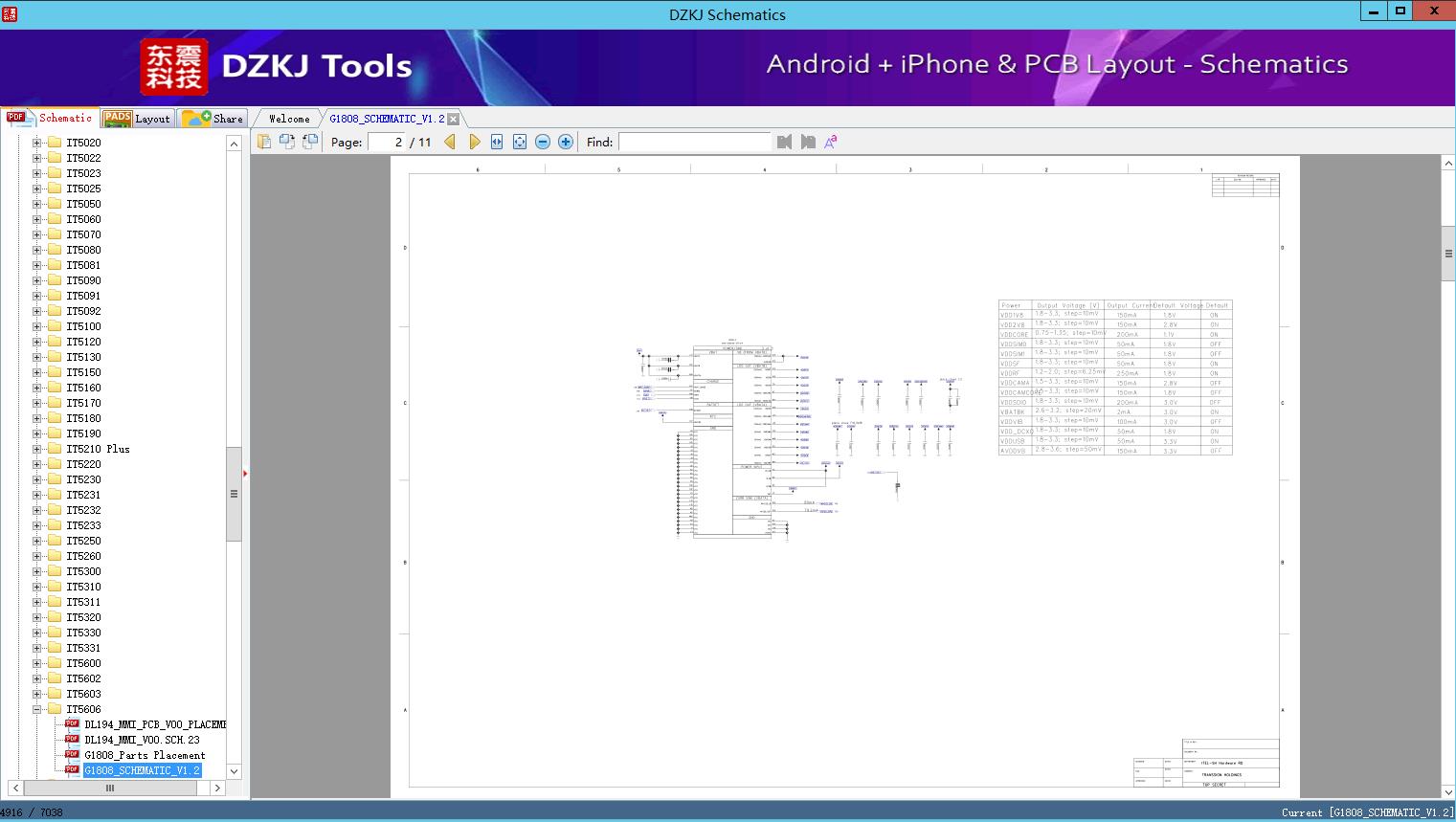The image size is (1456, 822).
Task: Open the Share tab
Action: pyautogui.click(x=213, y=118)
